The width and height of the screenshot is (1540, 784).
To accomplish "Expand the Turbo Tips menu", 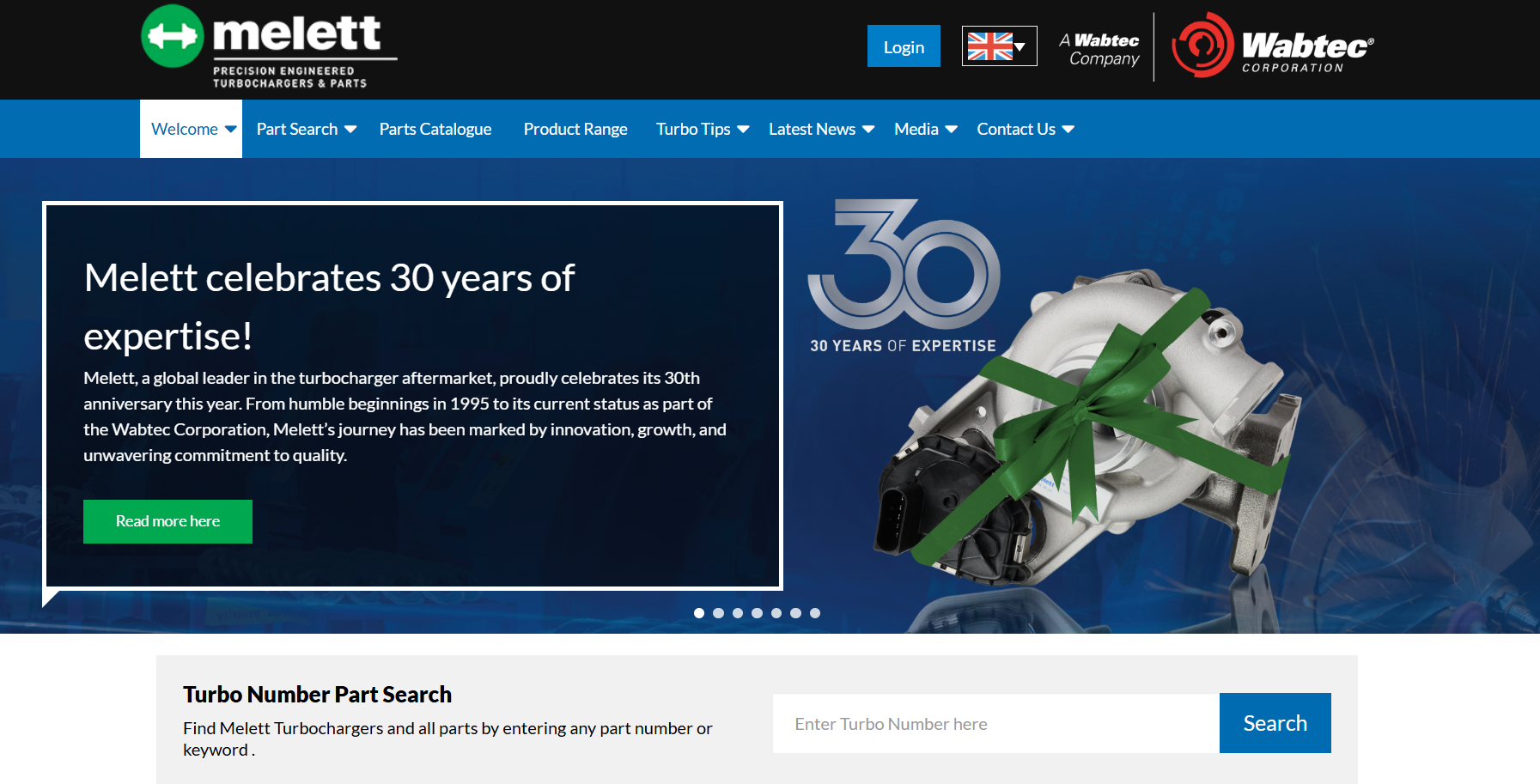I will pos(702,129).
